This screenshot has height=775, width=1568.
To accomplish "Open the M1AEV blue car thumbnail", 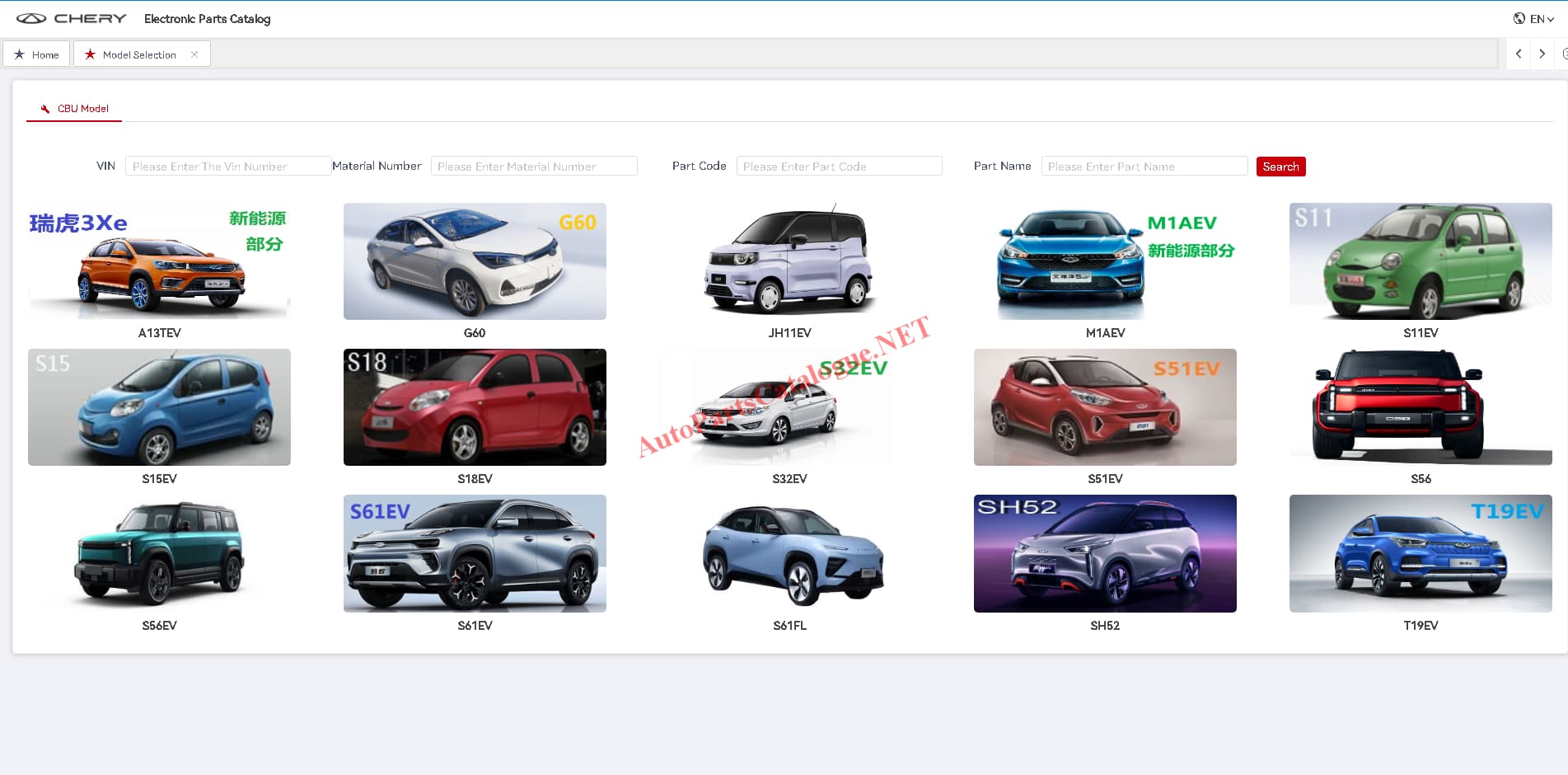I will (1105, 261).
